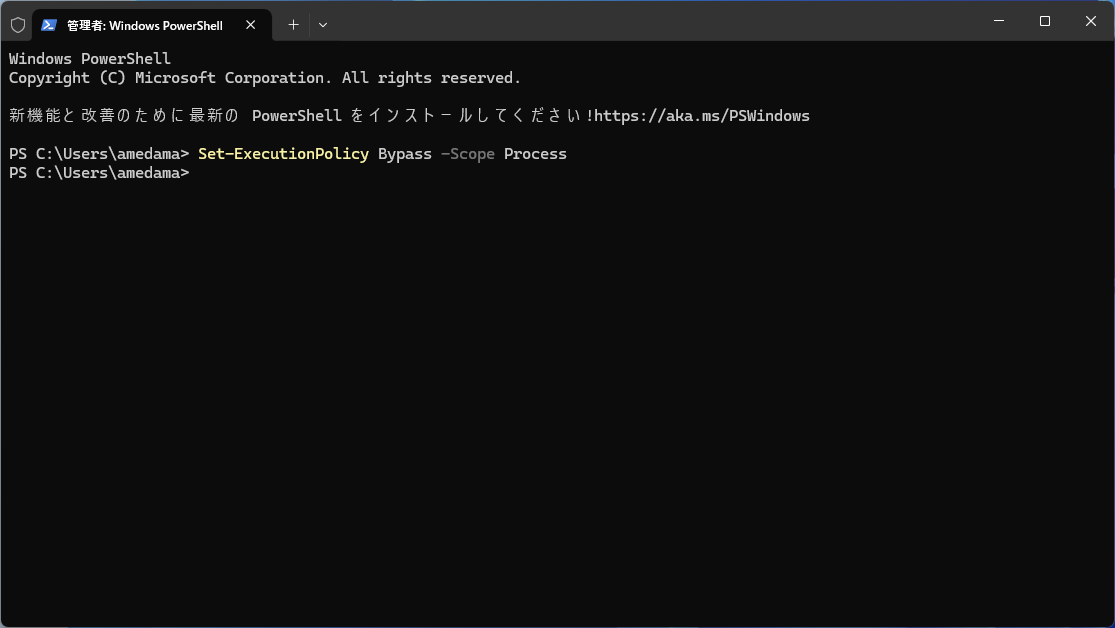Close the Windows PowerShell tab
This screenshot has height=628, width=1115.
point(250,25)
